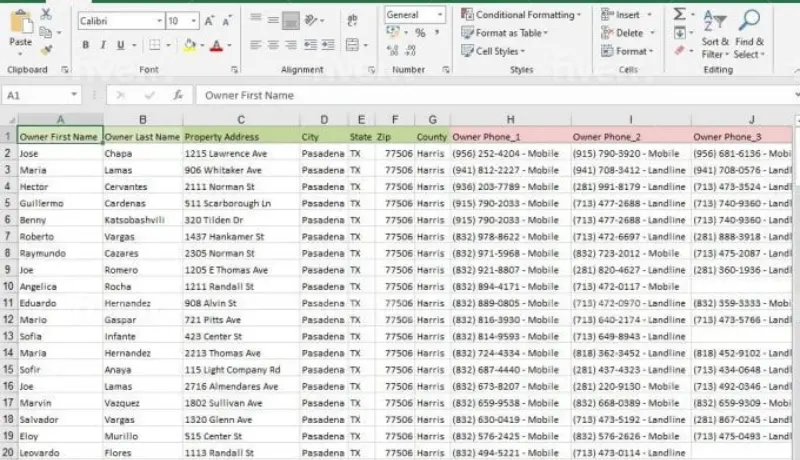The height and width of the screenshot is (460, 800).
Task: Click the AutoSum sigma icon
Action: point(680,14)
